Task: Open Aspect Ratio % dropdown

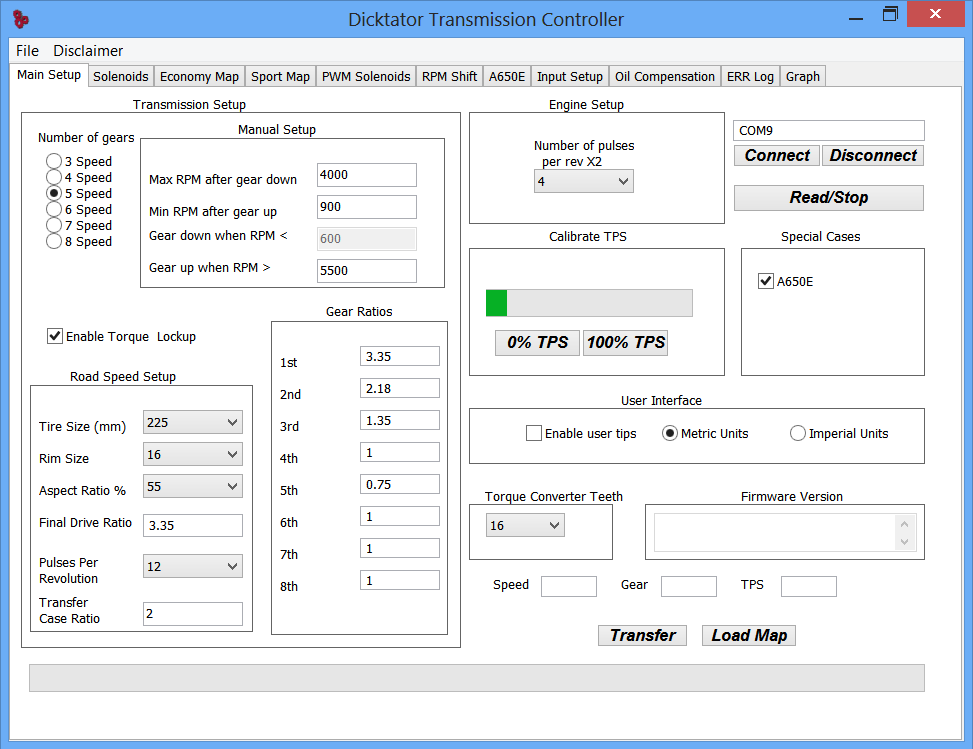Action: point(192,487)
